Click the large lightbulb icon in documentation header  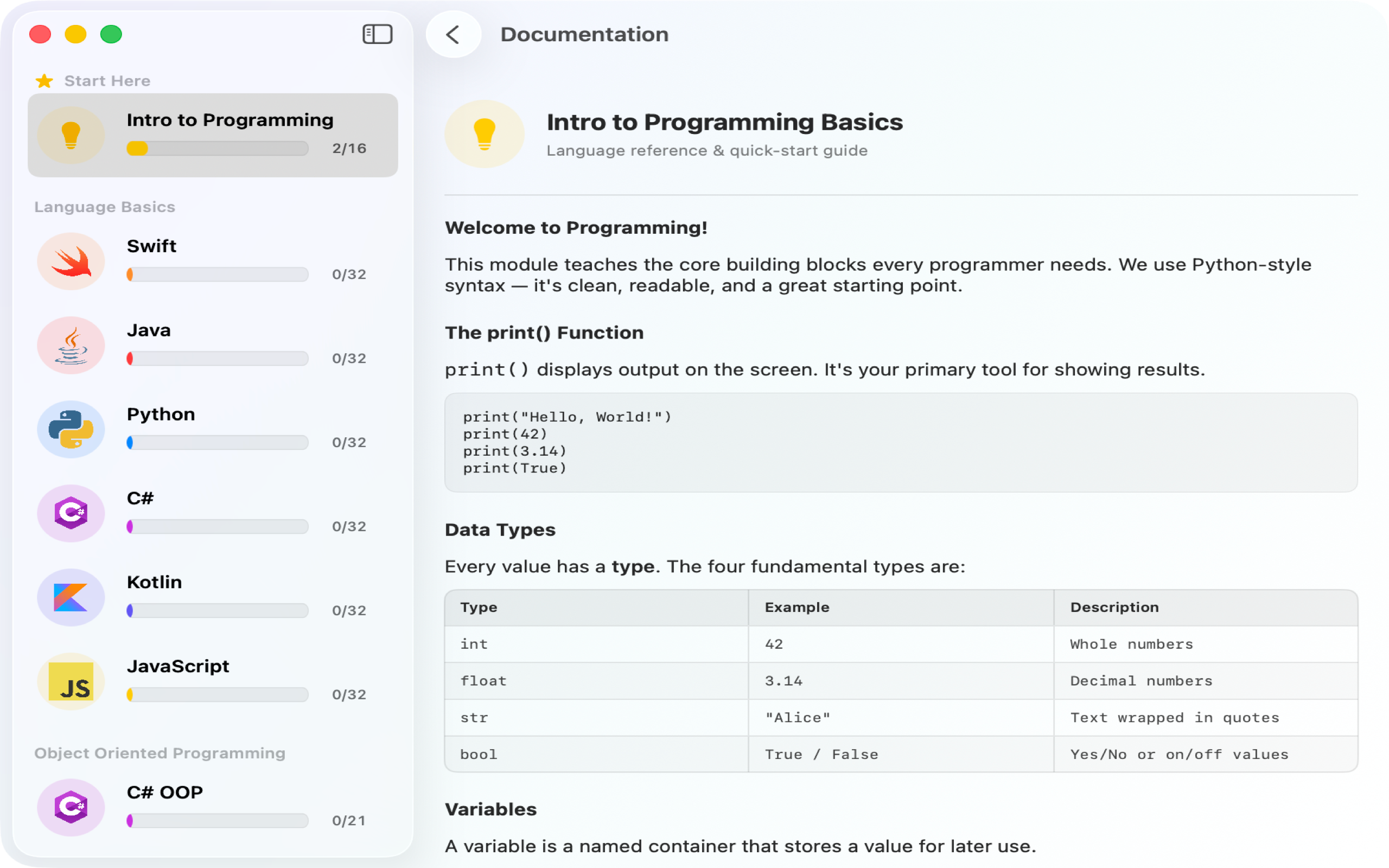[x=485, y=134]
